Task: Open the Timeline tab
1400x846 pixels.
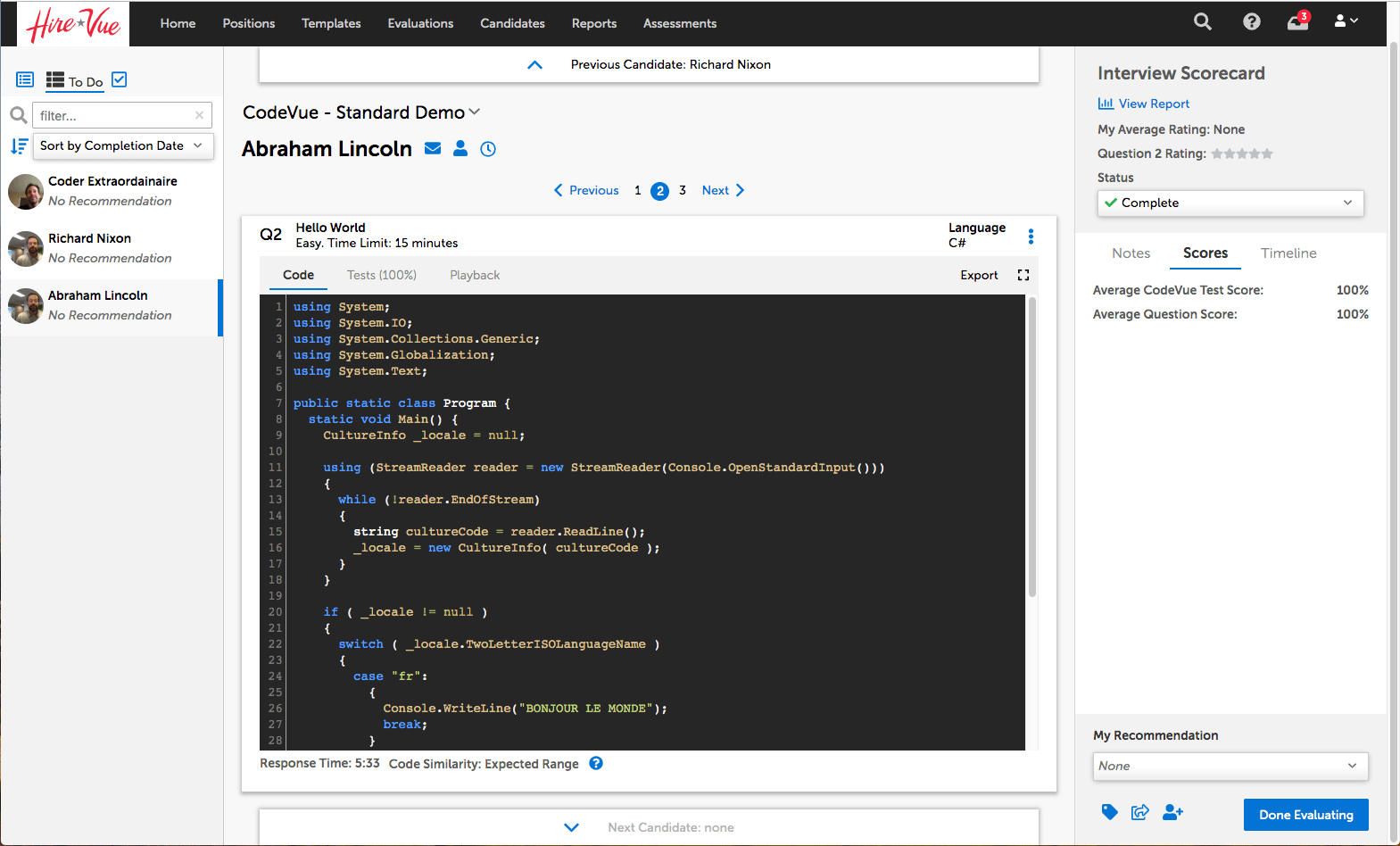Action: point(1288,253)
